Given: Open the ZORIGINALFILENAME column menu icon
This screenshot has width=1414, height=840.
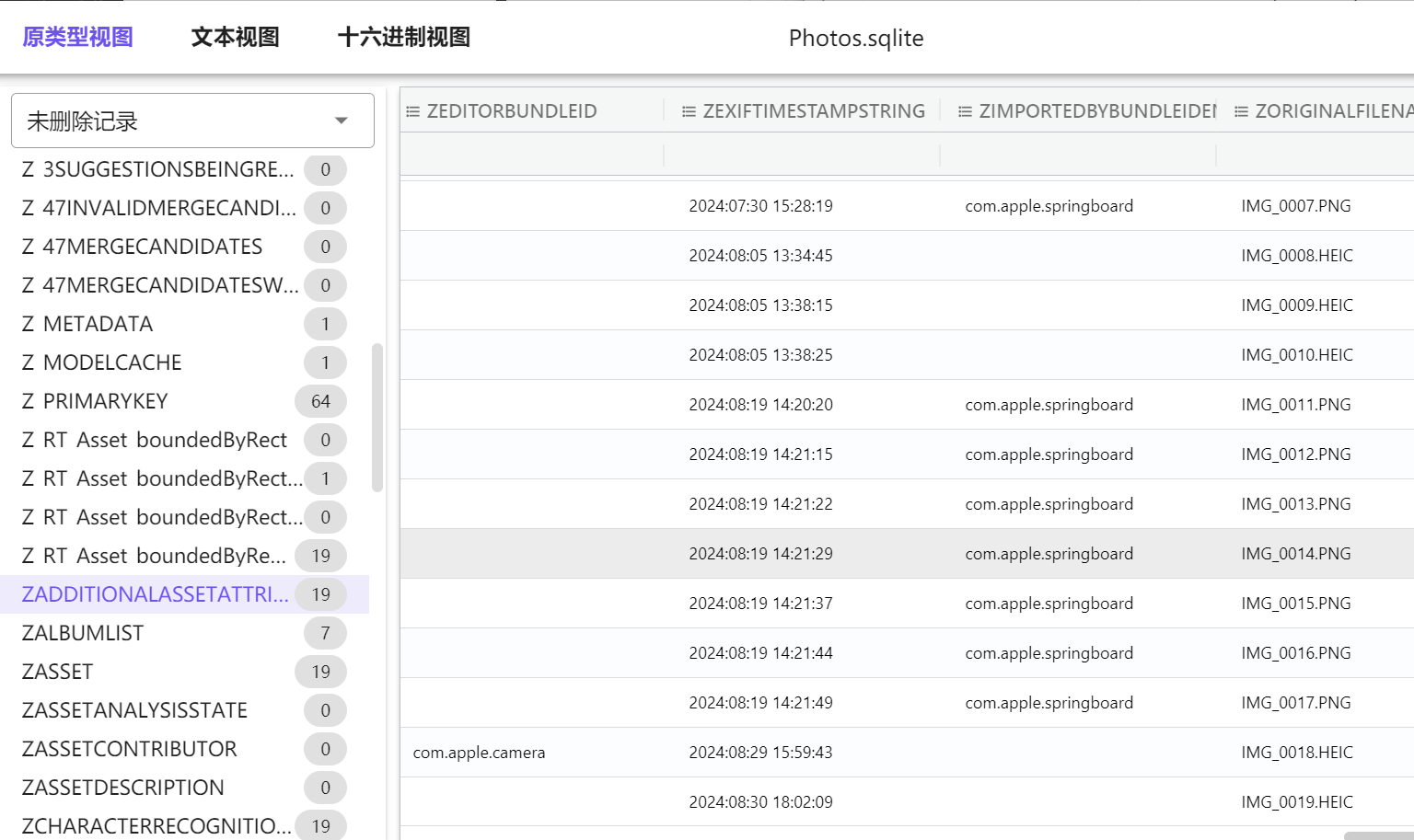Looking at the screenshot, I should pos(1240,110).
